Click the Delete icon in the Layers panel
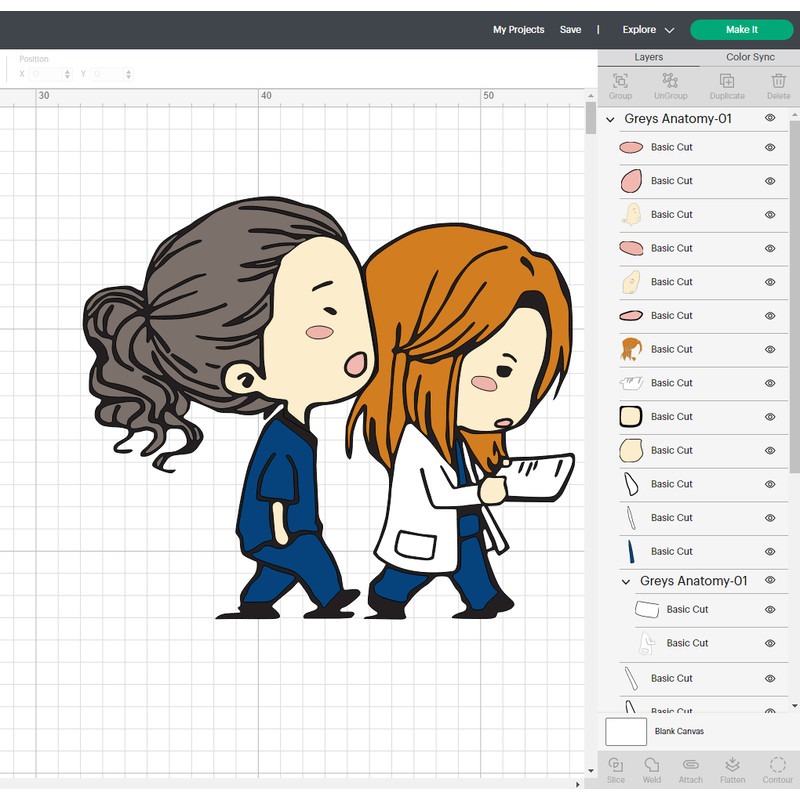Image resolution: width=800 pixels, height=800 pixels. pos(778,82)
